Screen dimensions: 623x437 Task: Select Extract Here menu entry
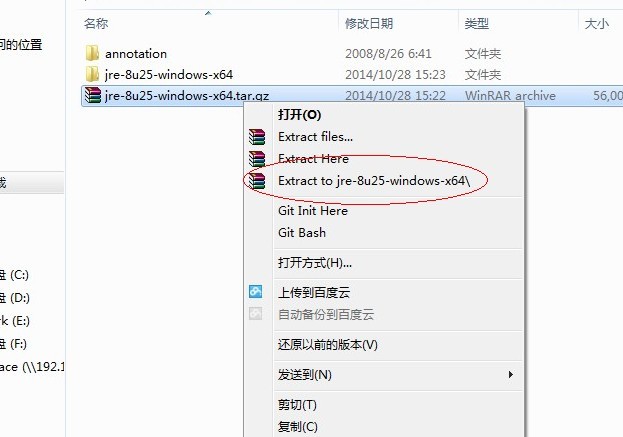coord(313,159)
